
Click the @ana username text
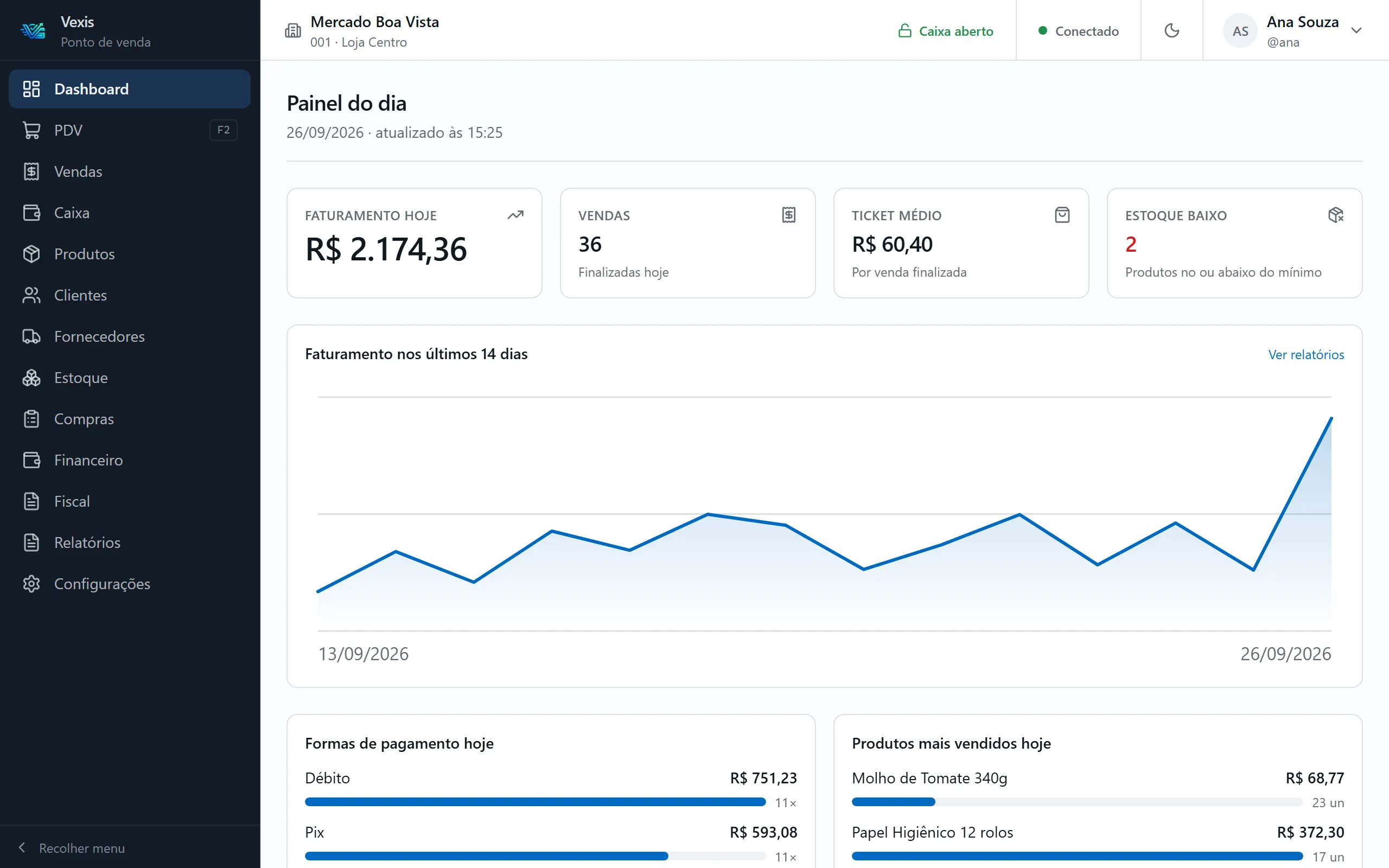click(1283, 42)
